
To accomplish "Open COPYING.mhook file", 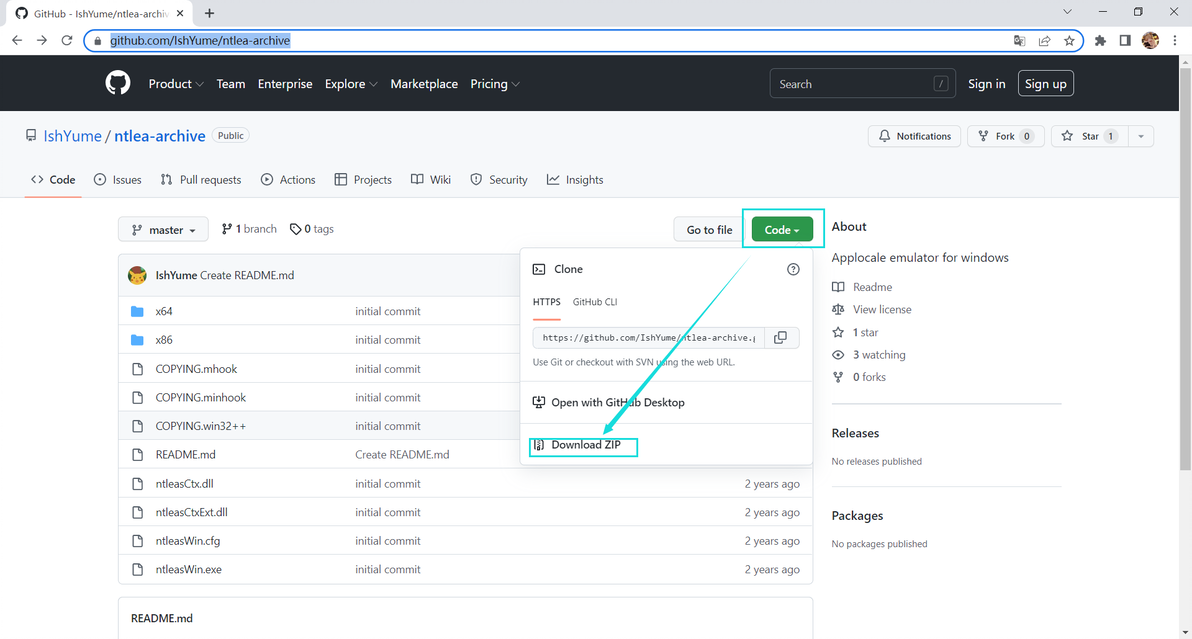I will pos(196,369).
